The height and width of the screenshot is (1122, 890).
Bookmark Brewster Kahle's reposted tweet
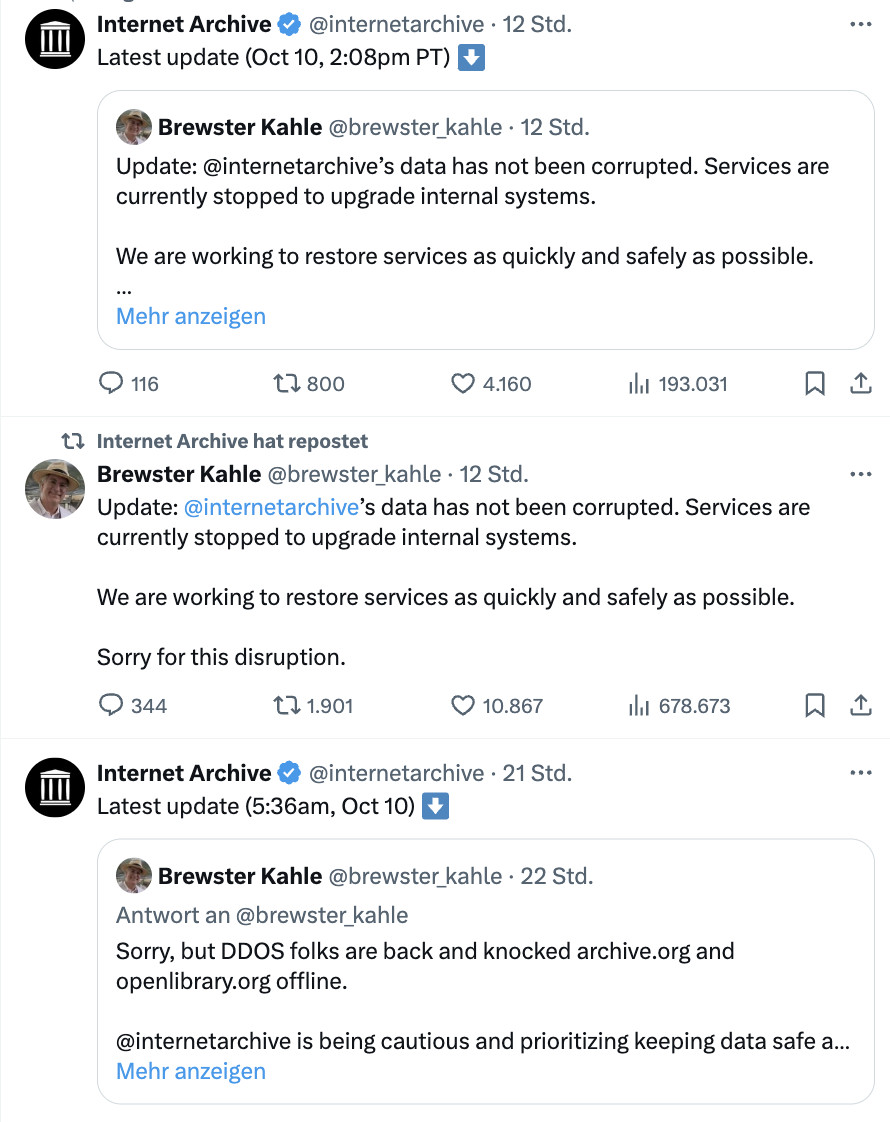[814, 705]
